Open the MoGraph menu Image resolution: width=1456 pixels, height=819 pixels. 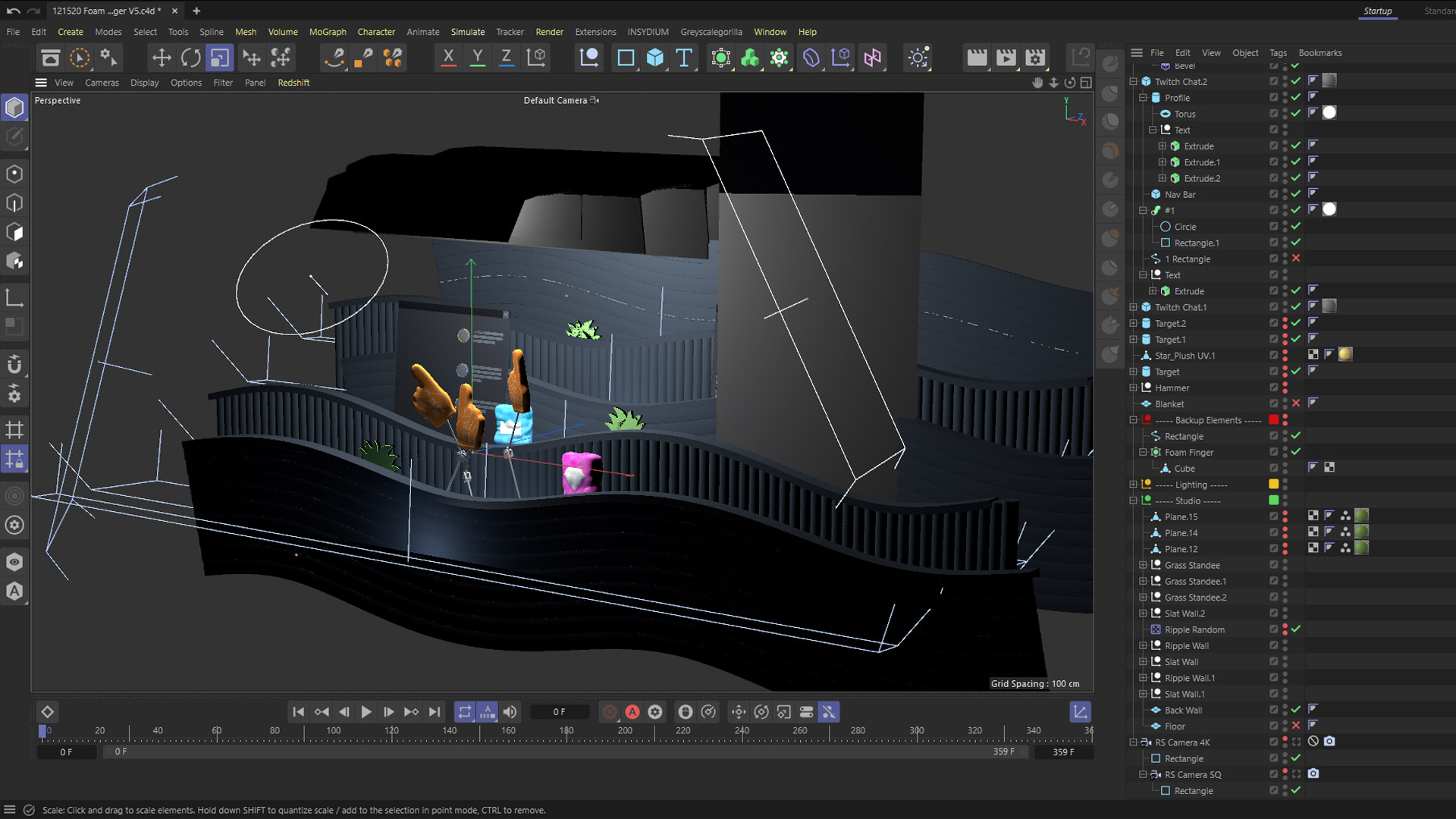[327, 32]
